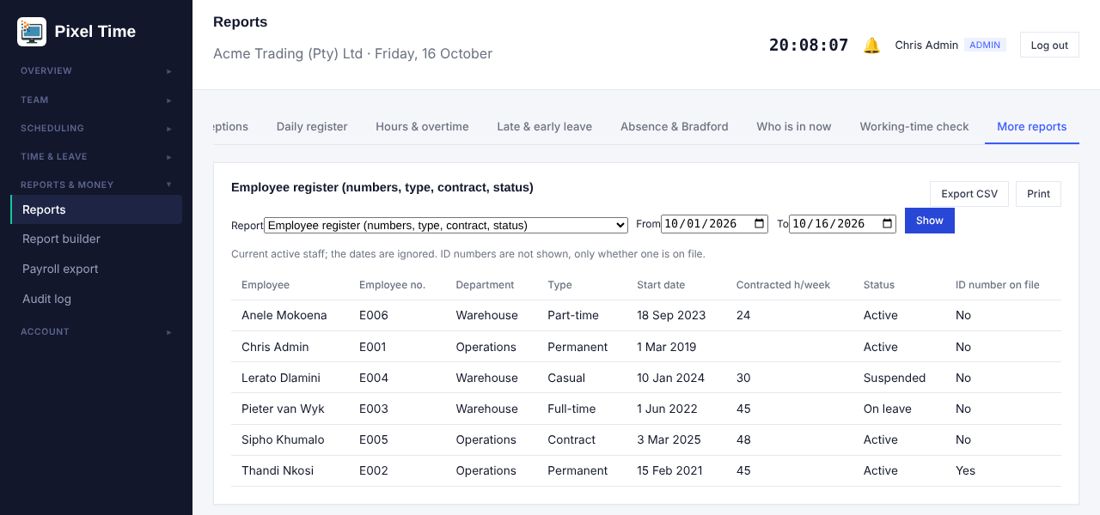Screen dimensions: 1100x515
Task: Click the Log out button
Action: click(1049, 46)
